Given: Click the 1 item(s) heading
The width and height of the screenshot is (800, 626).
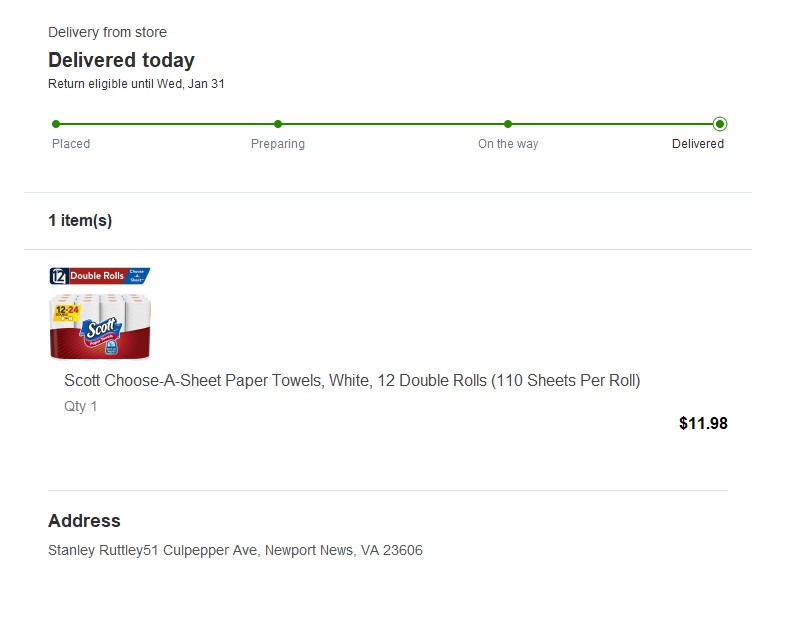Looking at the screenshot, I should (x=80, y=220).
